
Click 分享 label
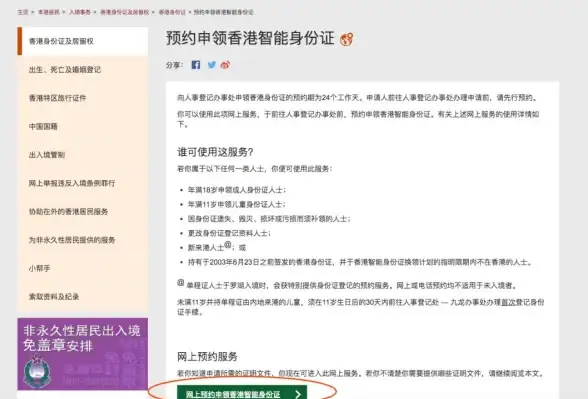pyautogui.click(x=174, y=65)
